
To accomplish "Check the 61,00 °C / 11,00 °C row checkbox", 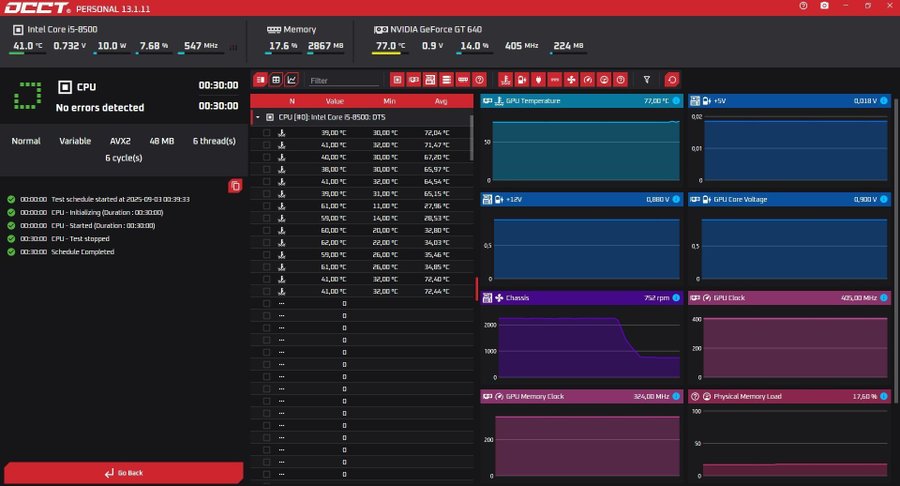I will (266, 205).
